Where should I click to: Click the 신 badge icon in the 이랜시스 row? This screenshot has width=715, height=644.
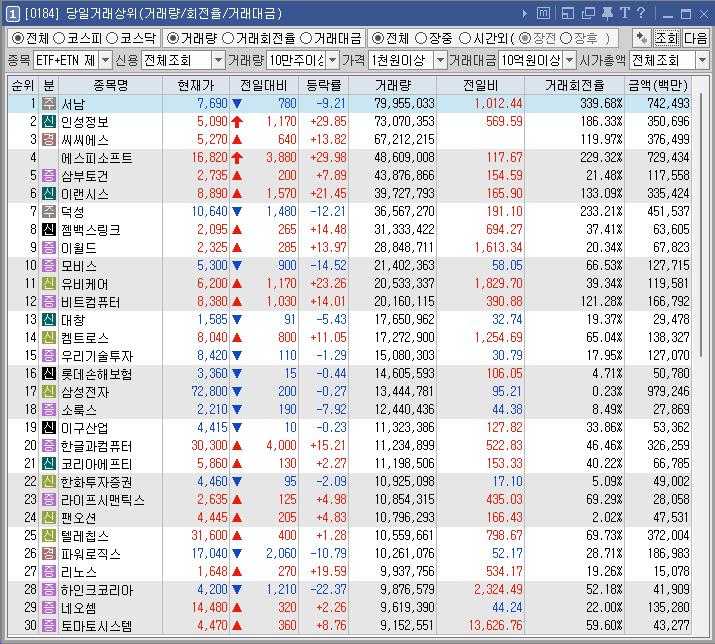click(49, 193)
